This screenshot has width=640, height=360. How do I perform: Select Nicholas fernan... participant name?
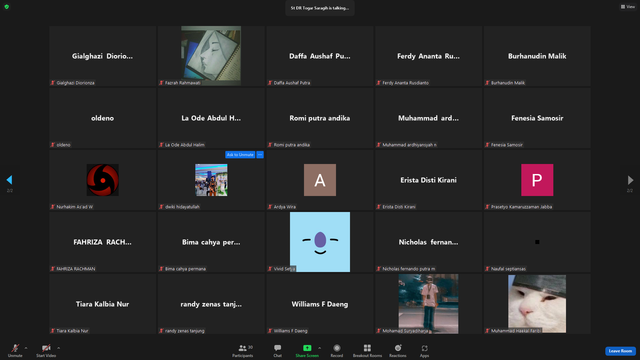click(x=428, y=242)
